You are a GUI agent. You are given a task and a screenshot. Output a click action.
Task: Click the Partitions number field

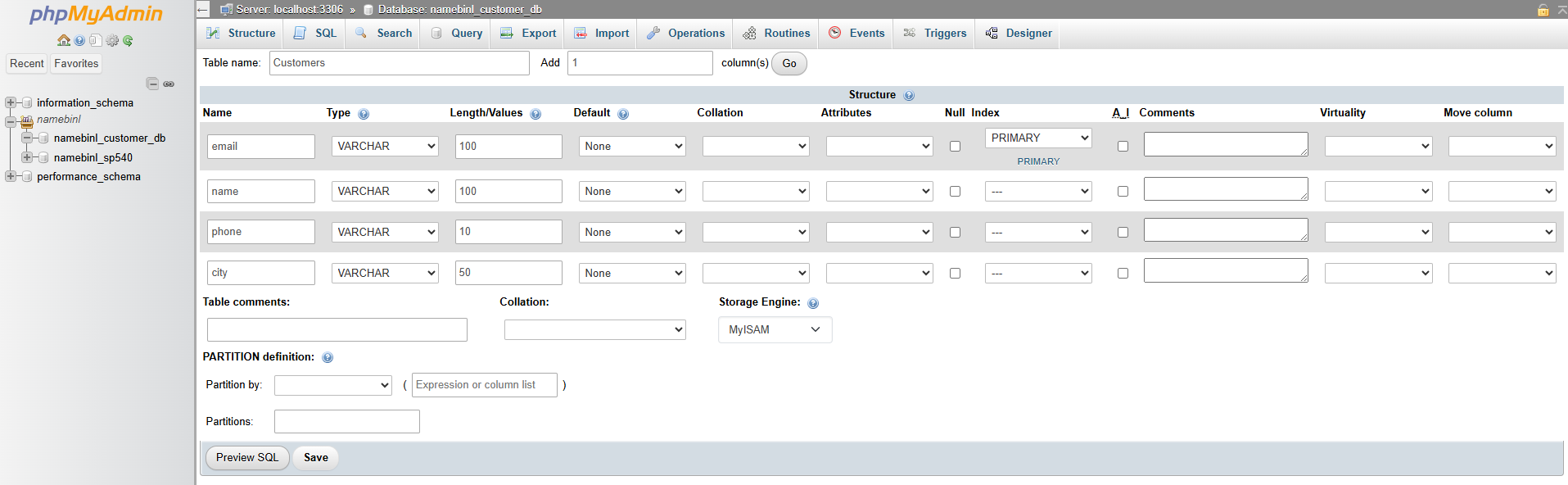point(347,421)
